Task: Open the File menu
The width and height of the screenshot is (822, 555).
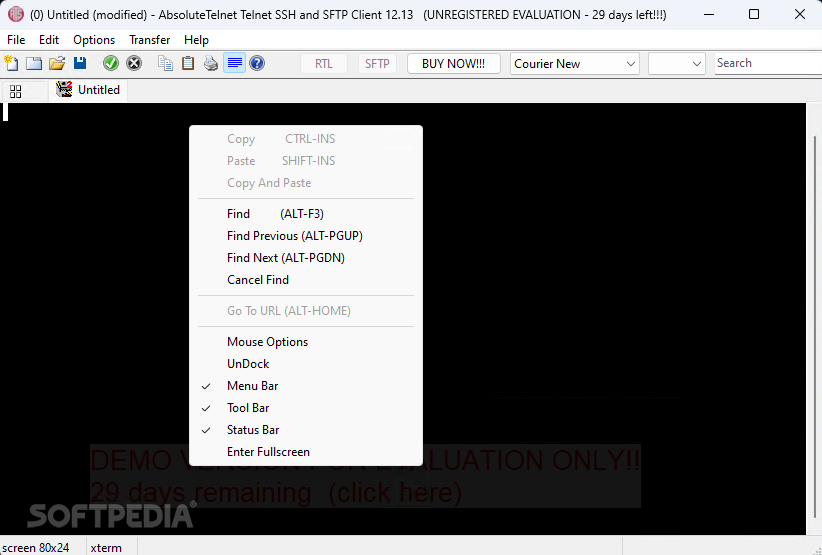Action: coord(16,40)
